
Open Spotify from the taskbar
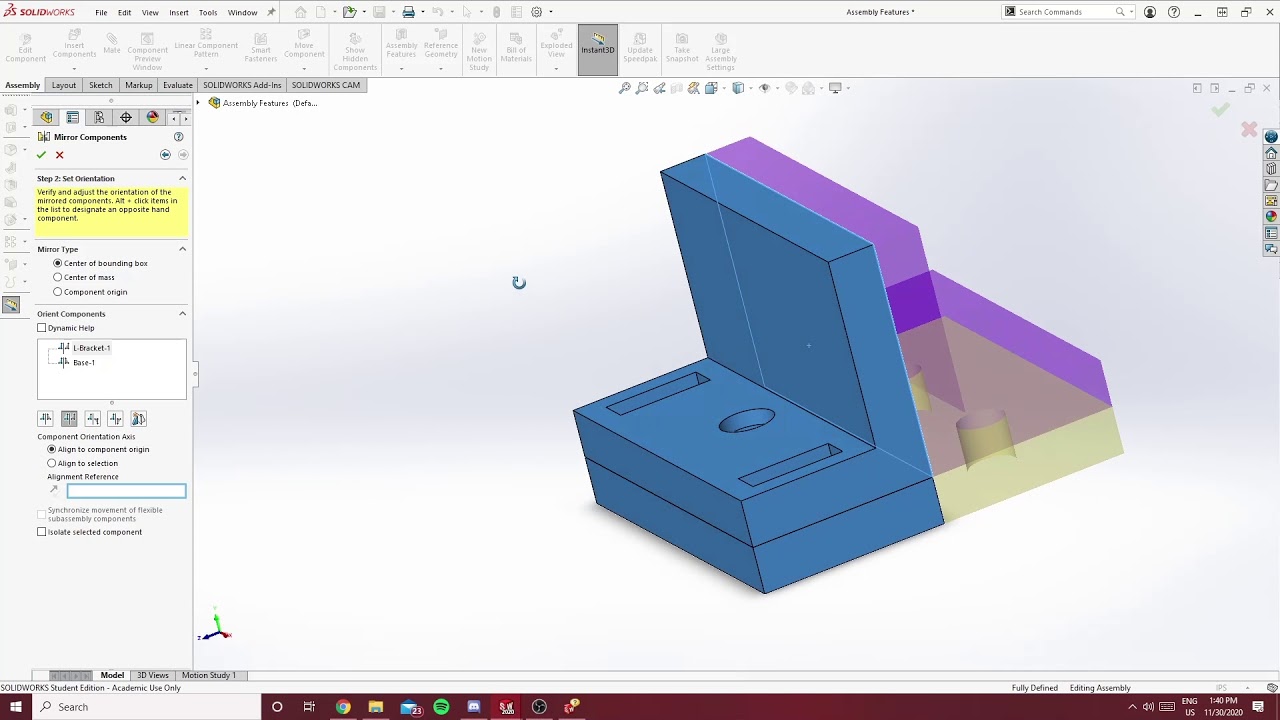pyautogui.click(x=441, y=707)
